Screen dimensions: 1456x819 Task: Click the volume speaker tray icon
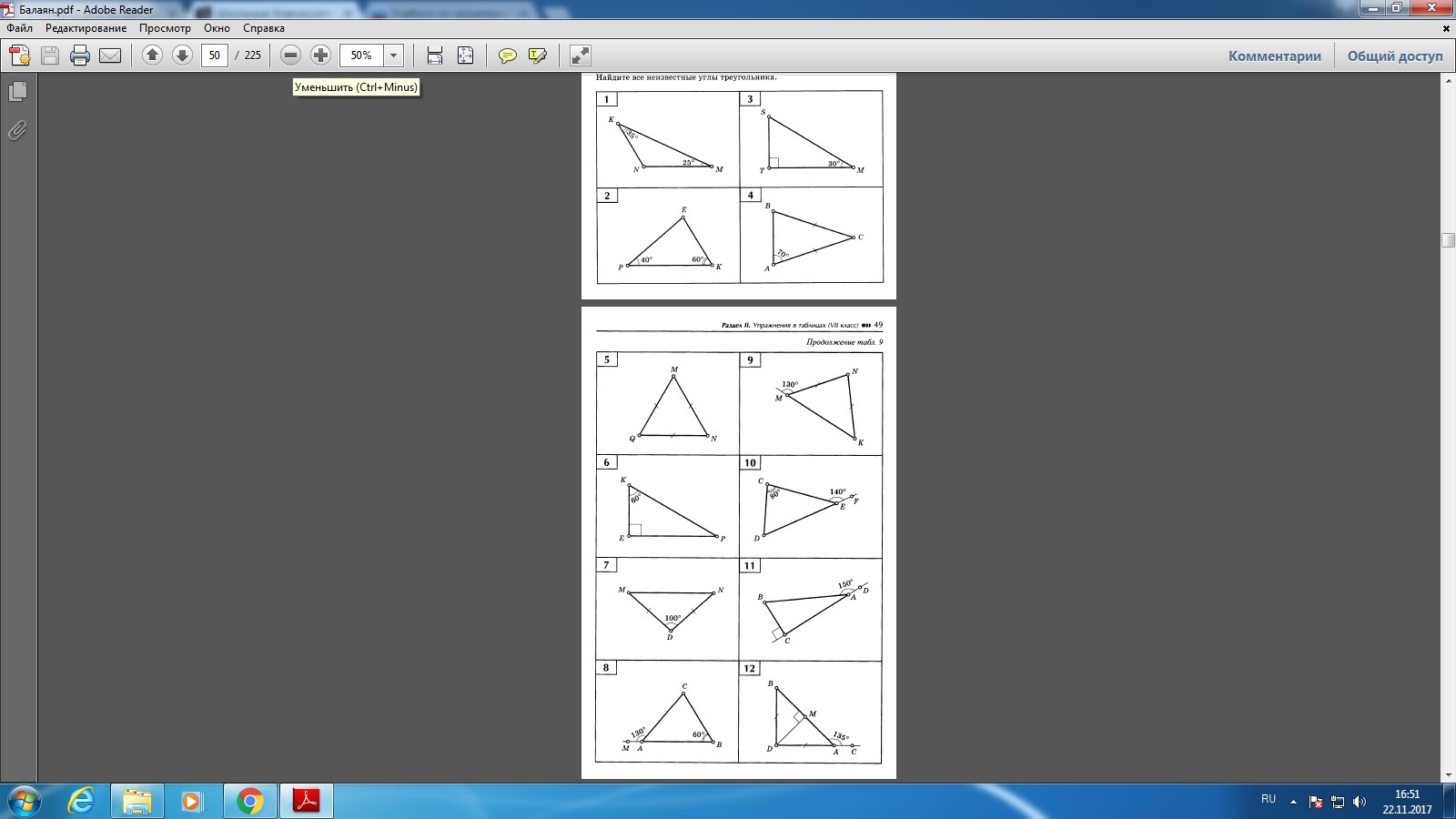(x=1360, y=802)
